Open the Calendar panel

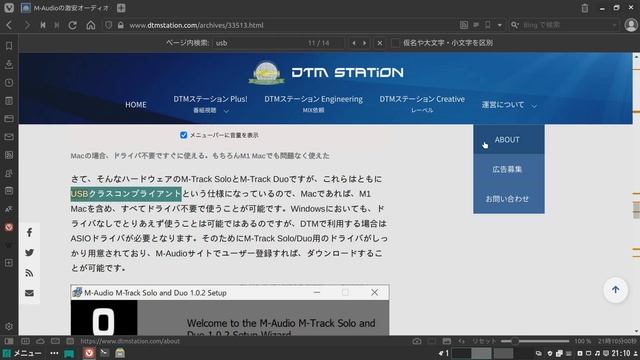point(9,191)
